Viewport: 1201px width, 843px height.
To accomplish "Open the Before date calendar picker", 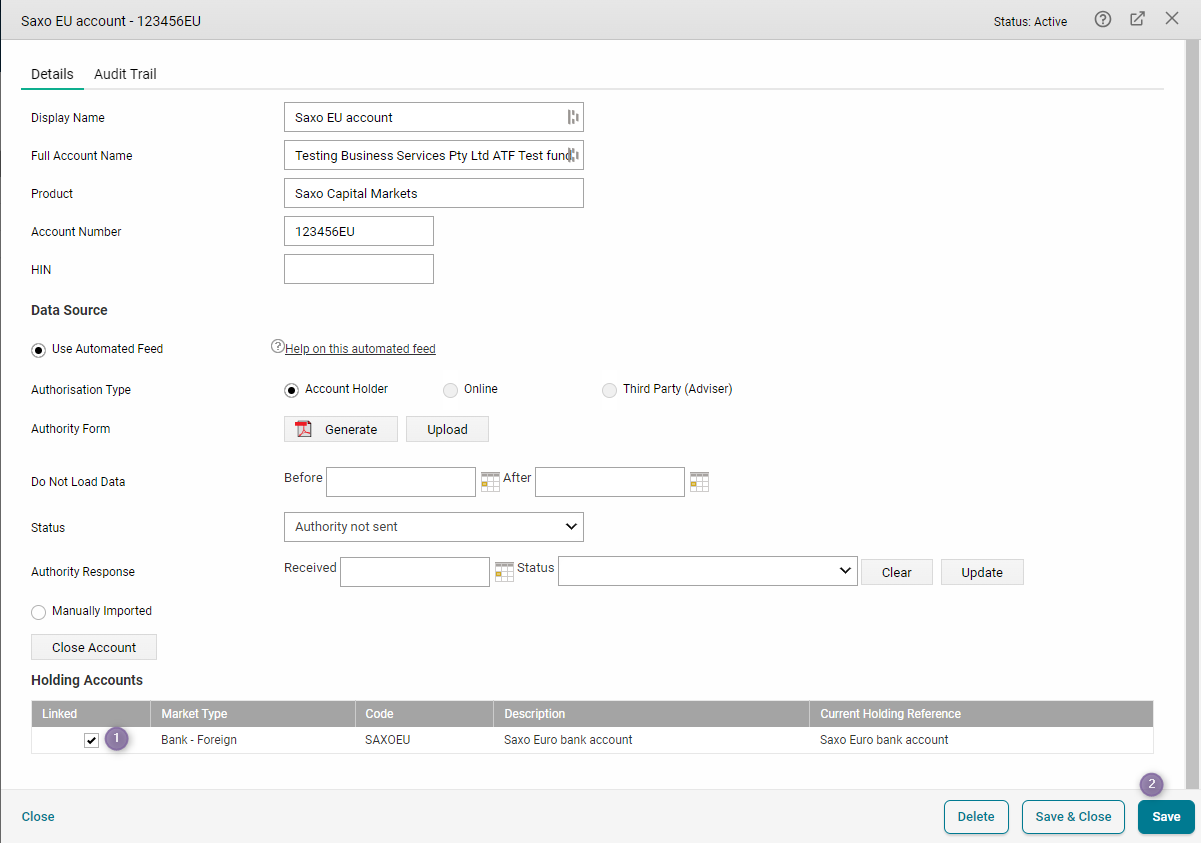I will pyautogui.click(x=490, y=482).
